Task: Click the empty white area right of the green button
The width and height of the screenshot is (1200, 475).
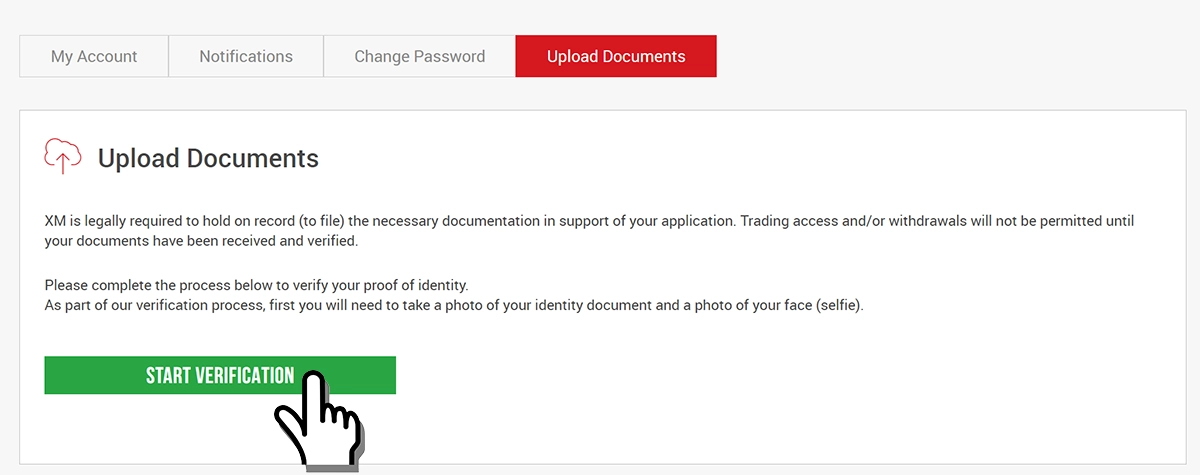Action: (x=780, y=375)
